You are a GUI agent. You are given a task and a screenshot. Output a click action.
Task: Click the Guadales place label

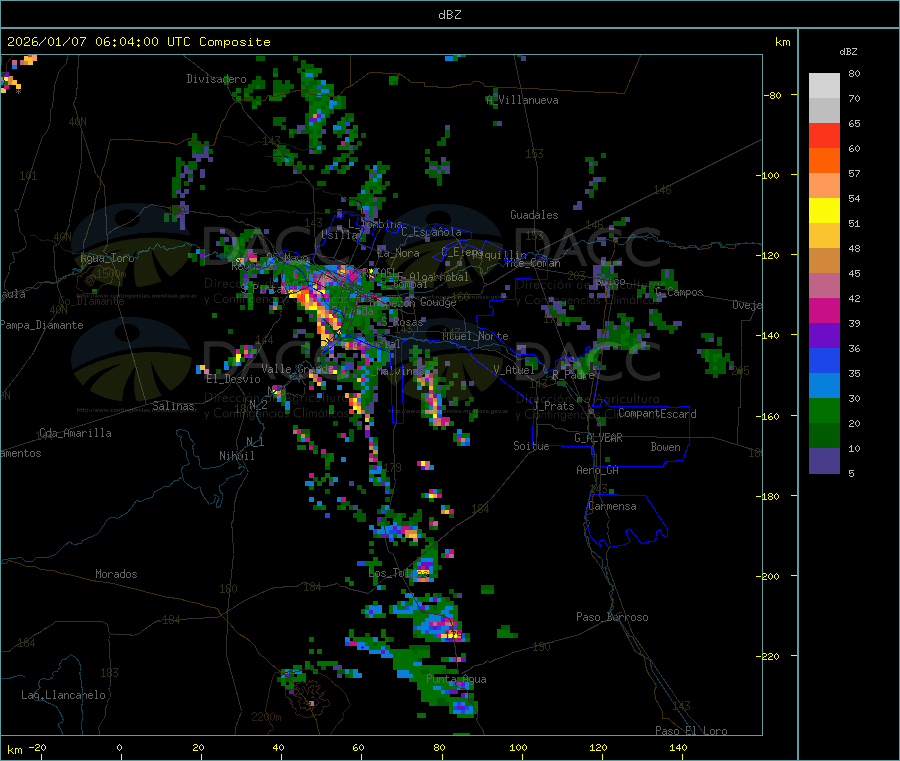coord(534,215)
